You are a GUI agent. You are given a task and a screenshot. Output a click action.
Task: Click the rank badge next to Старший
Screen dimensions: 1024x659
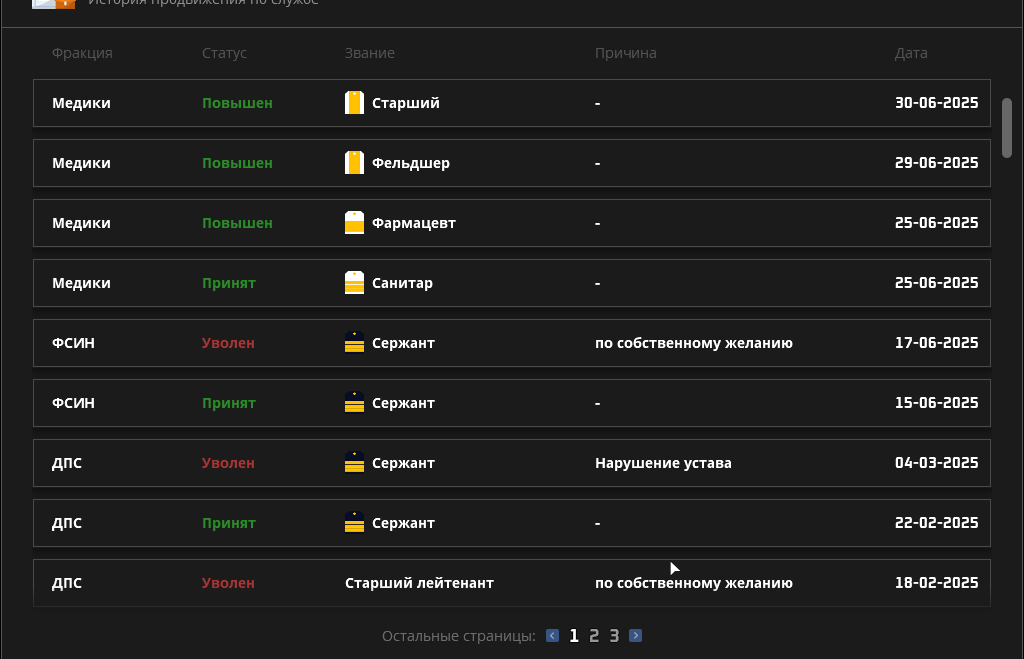point(354,103)
